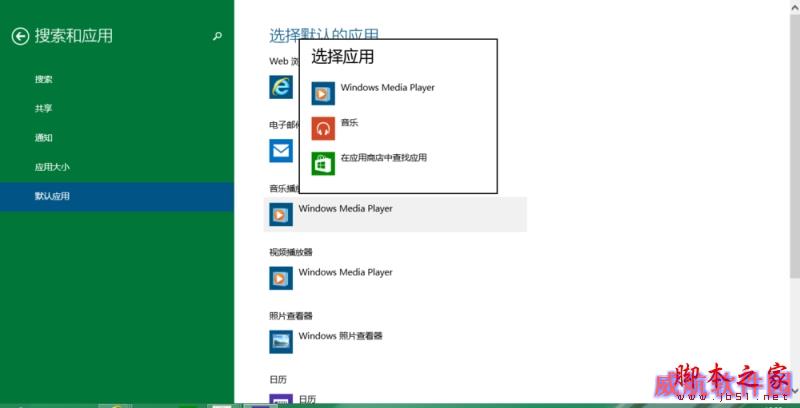Click the video player's Windows Media Player icon
The image size is (800, 408).
click(281, 278)
